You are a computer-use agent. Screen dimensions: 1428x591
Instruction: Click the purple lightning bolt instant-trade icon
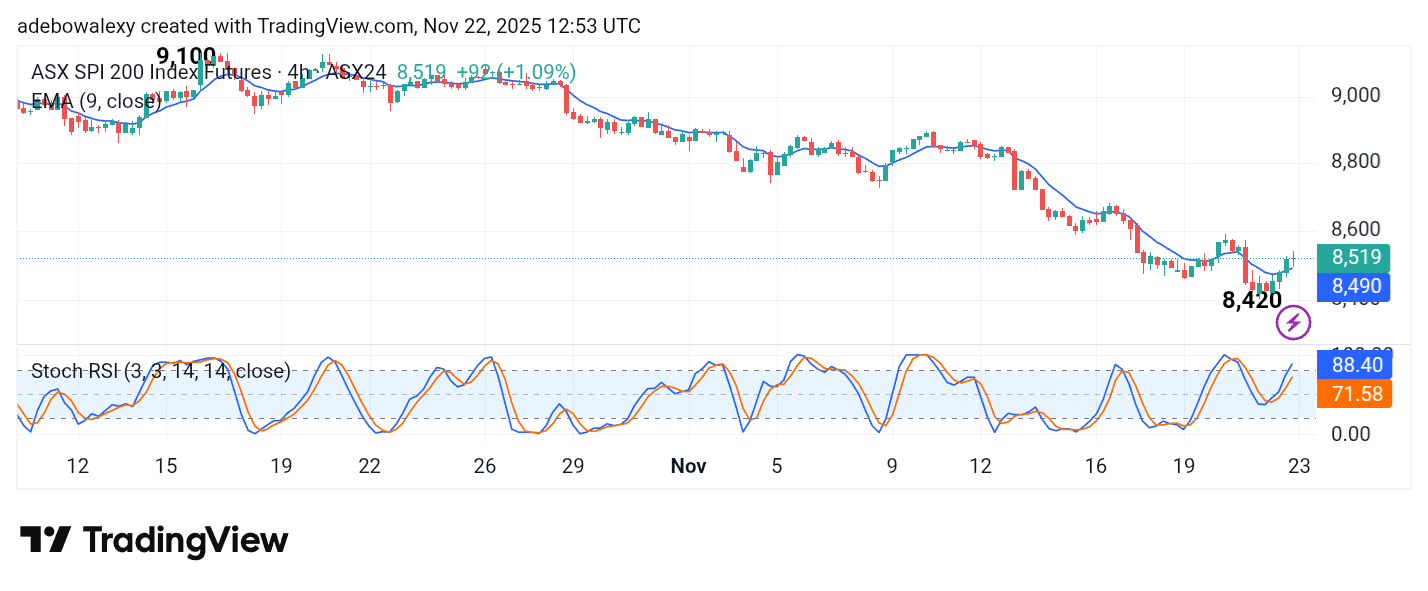(x=1292, y=321)
